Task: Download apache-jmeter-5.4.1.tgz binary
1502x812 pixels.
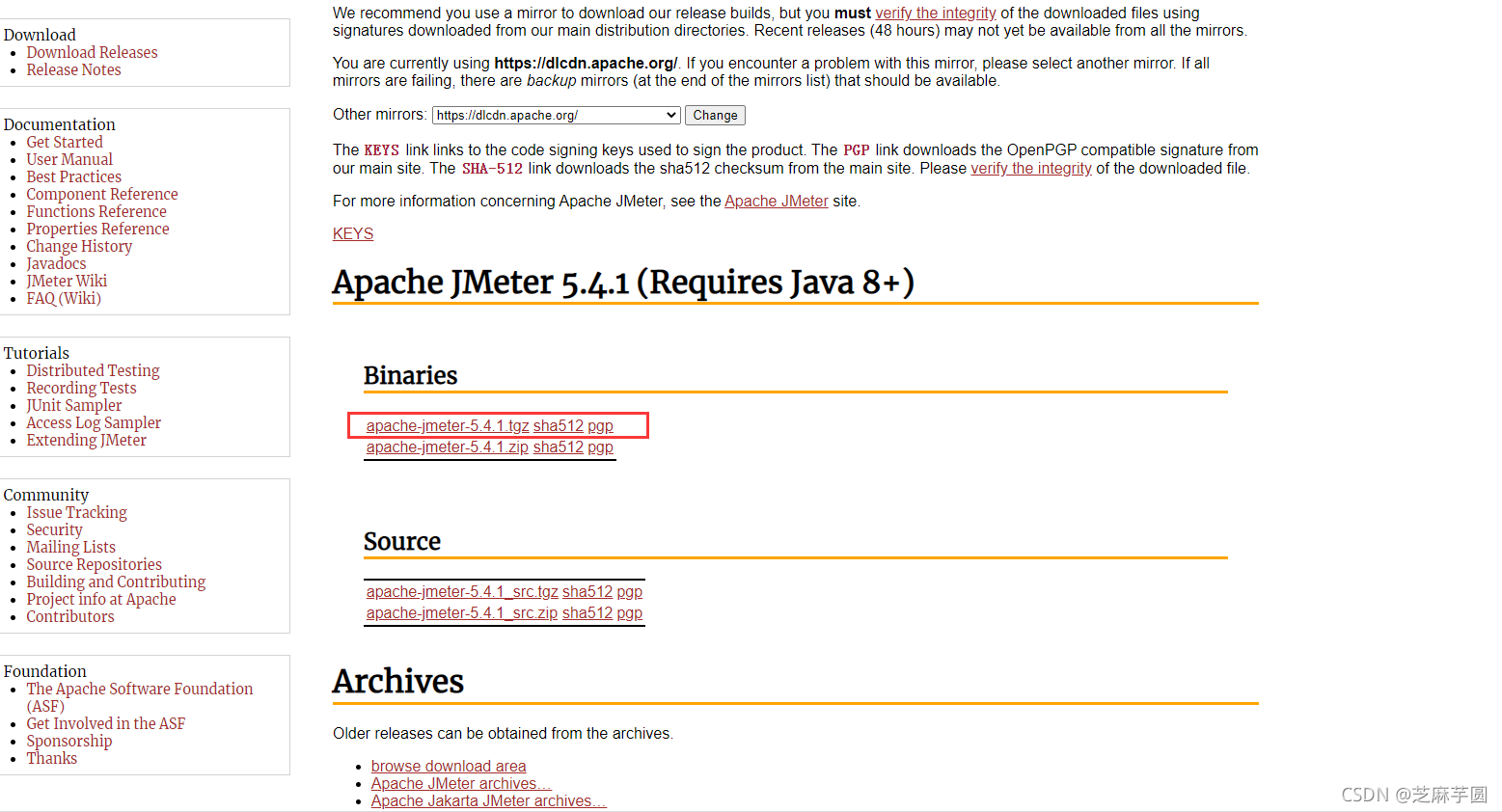Action: (448, 425)
